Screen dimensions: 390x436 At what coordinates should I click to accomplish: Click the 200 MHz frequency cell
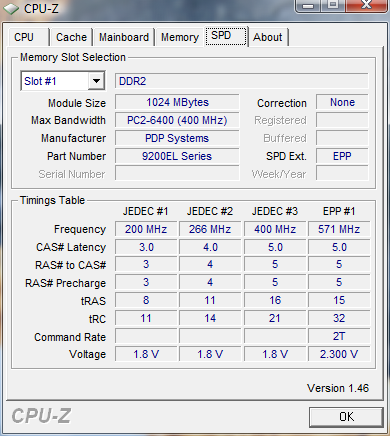146,229
